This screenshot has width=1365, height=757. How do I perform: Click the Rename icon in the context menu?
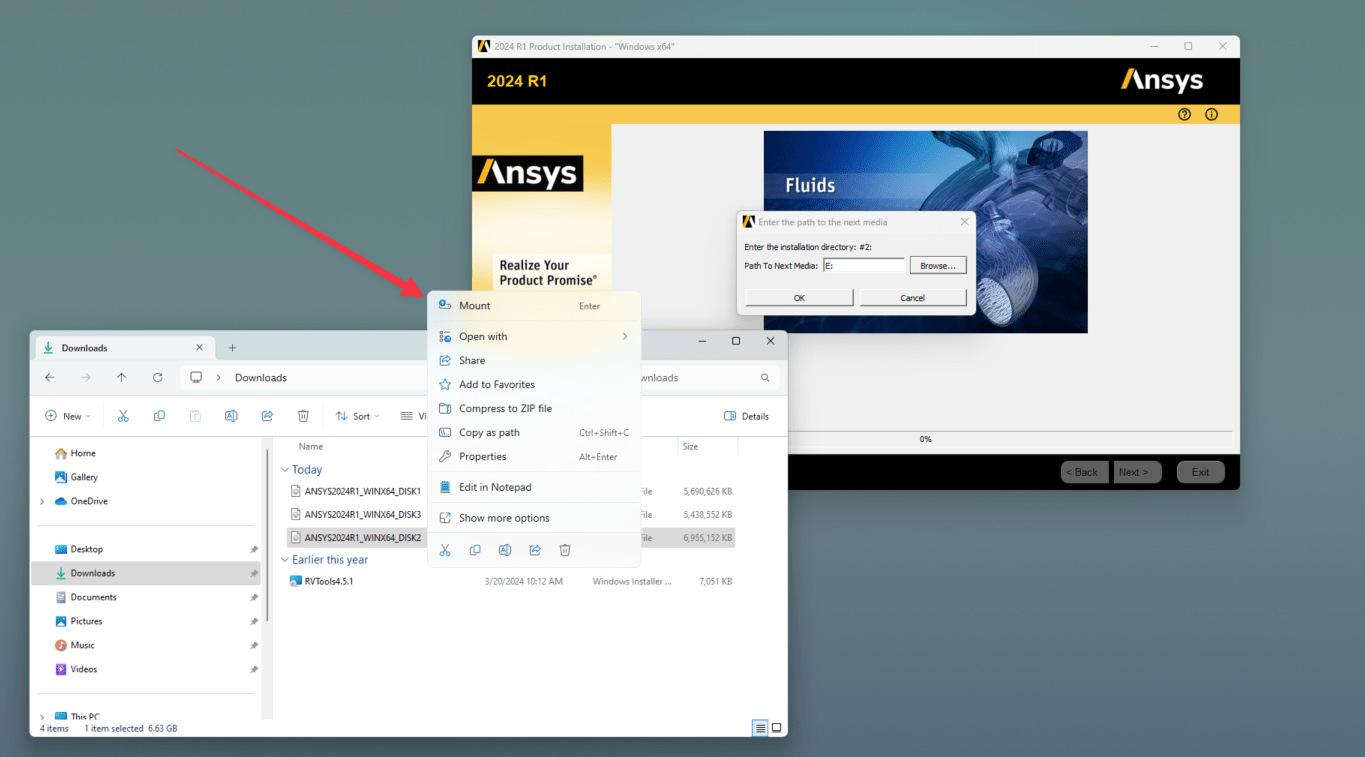(x=505, y=550)
